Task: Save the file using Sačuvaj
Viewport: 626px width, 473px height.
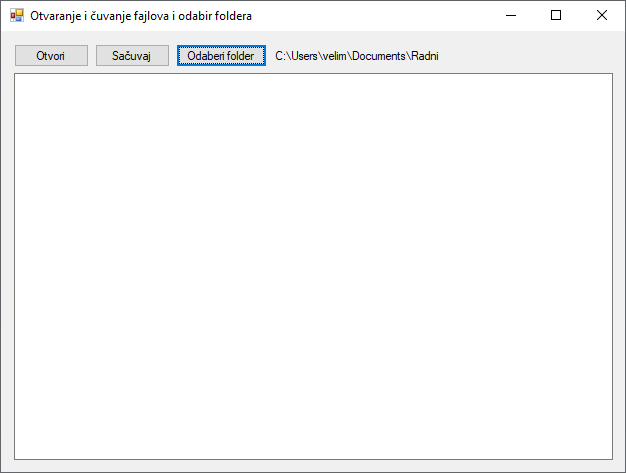Action: click(x=132, y=56)
